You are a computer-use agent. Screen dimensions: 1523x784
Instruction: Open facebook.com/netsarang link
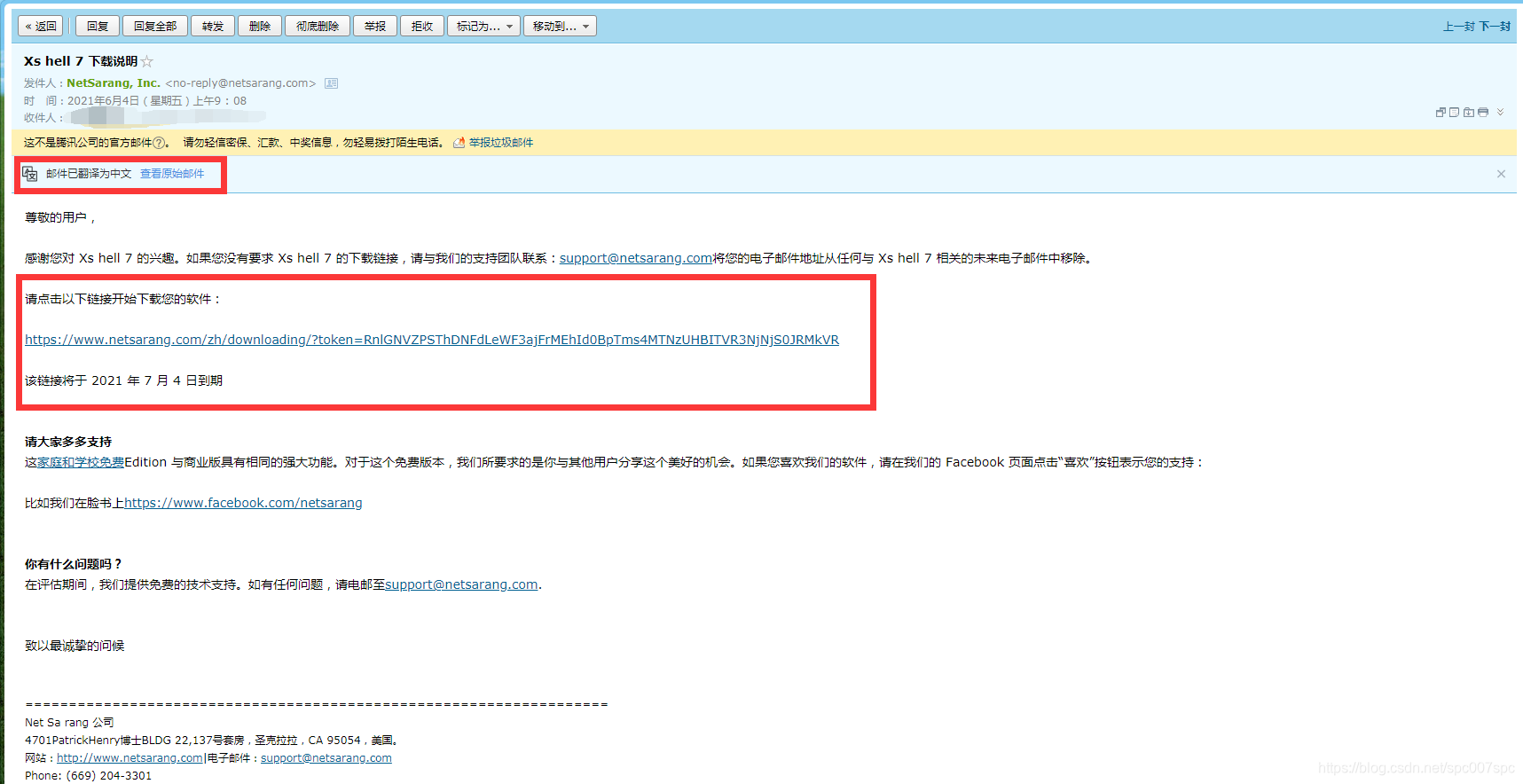pyautogui.click(x=243, y=503)
